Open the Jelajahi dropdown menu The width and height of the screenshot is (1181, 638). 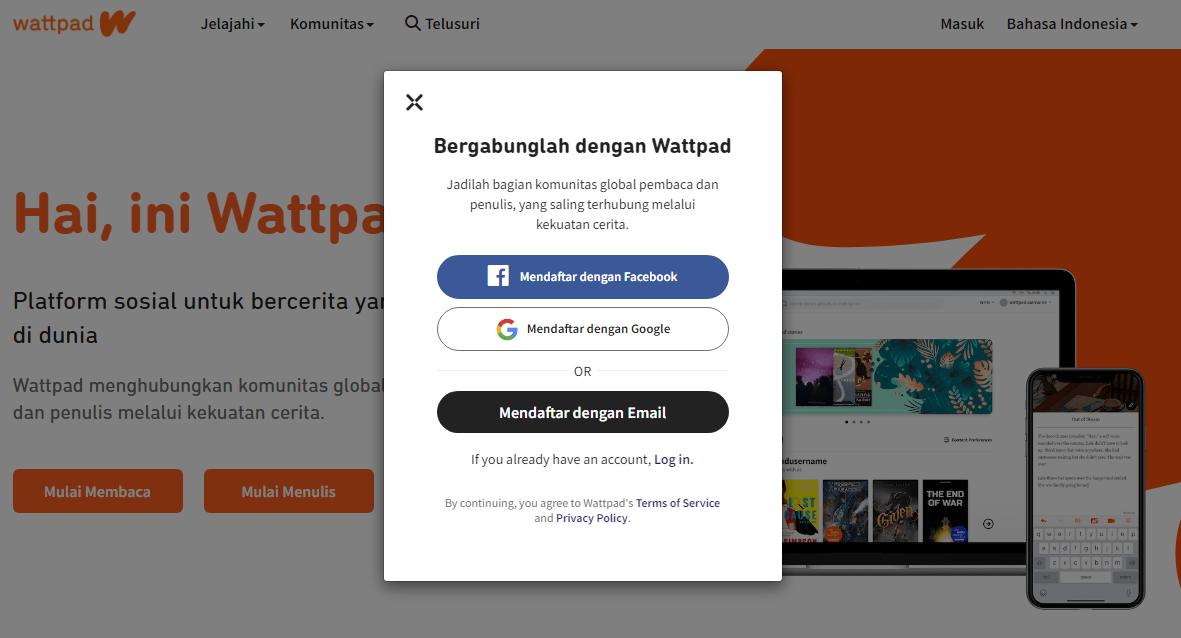click(x=232, y=24)
